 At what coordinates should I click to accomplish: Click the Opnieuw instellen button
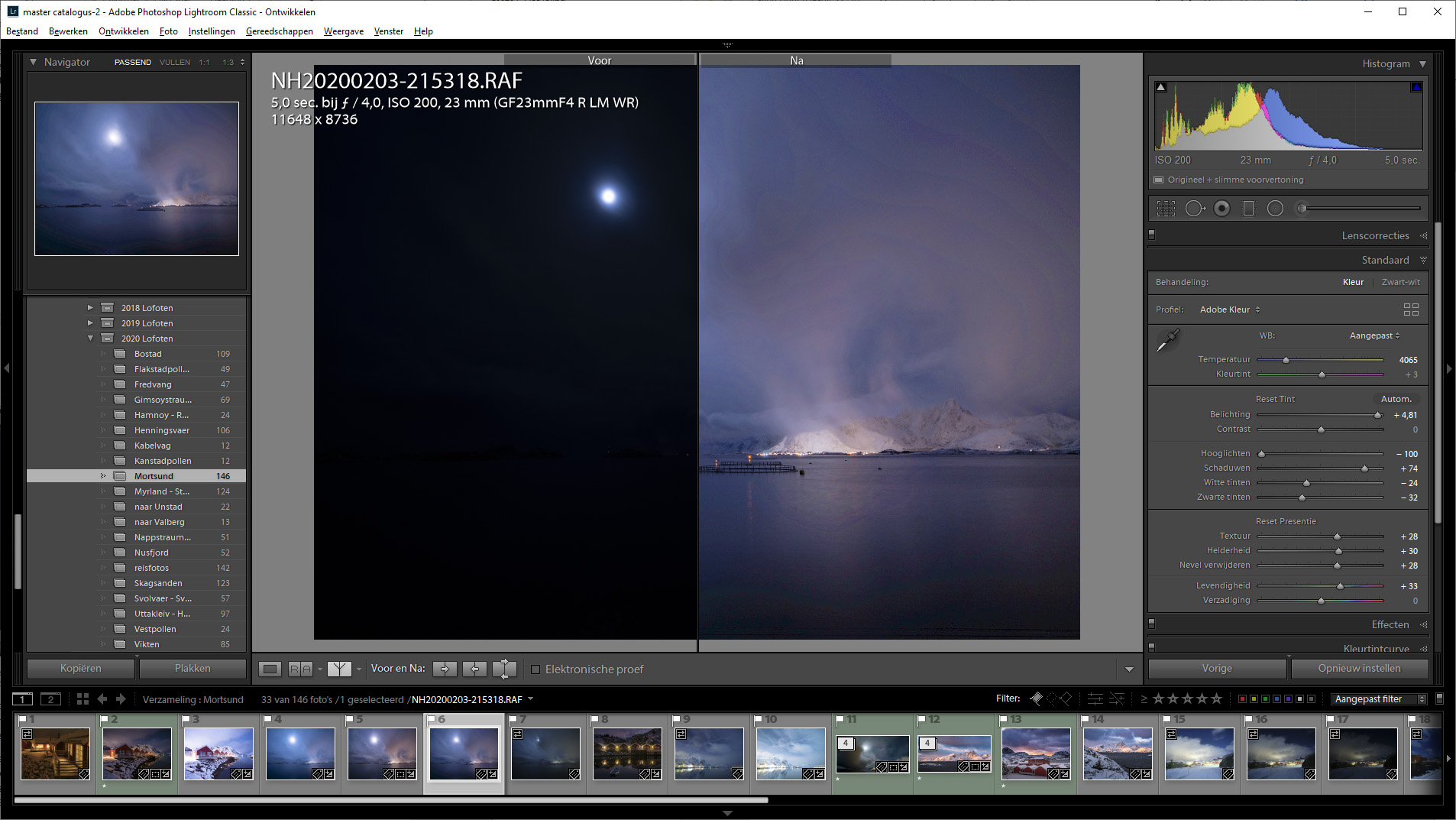tap(1359, 669)
